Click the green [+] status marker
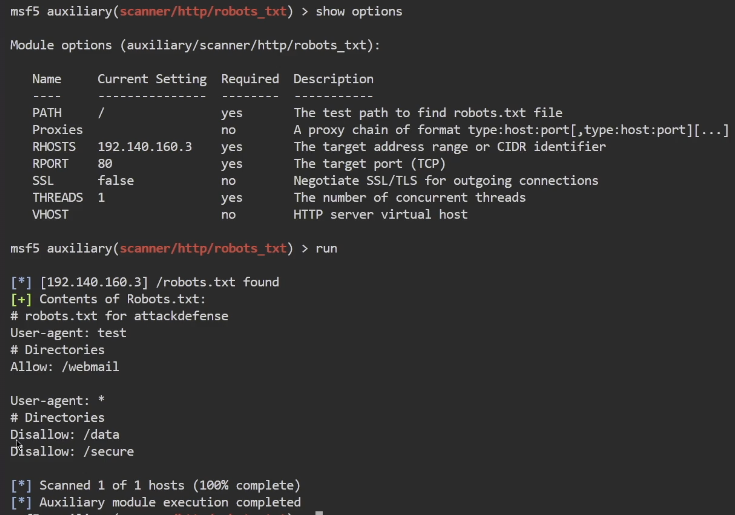 21,299
